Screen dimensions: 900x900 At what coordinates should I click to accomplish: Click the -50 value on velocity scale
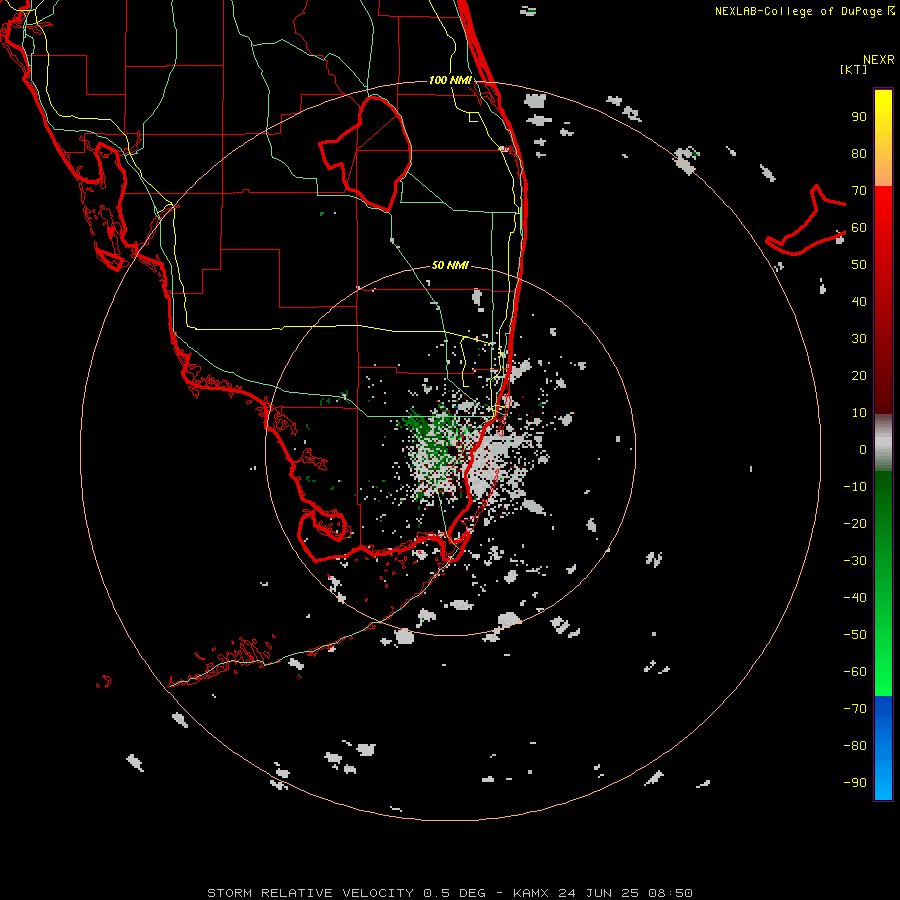click(855, 635)
